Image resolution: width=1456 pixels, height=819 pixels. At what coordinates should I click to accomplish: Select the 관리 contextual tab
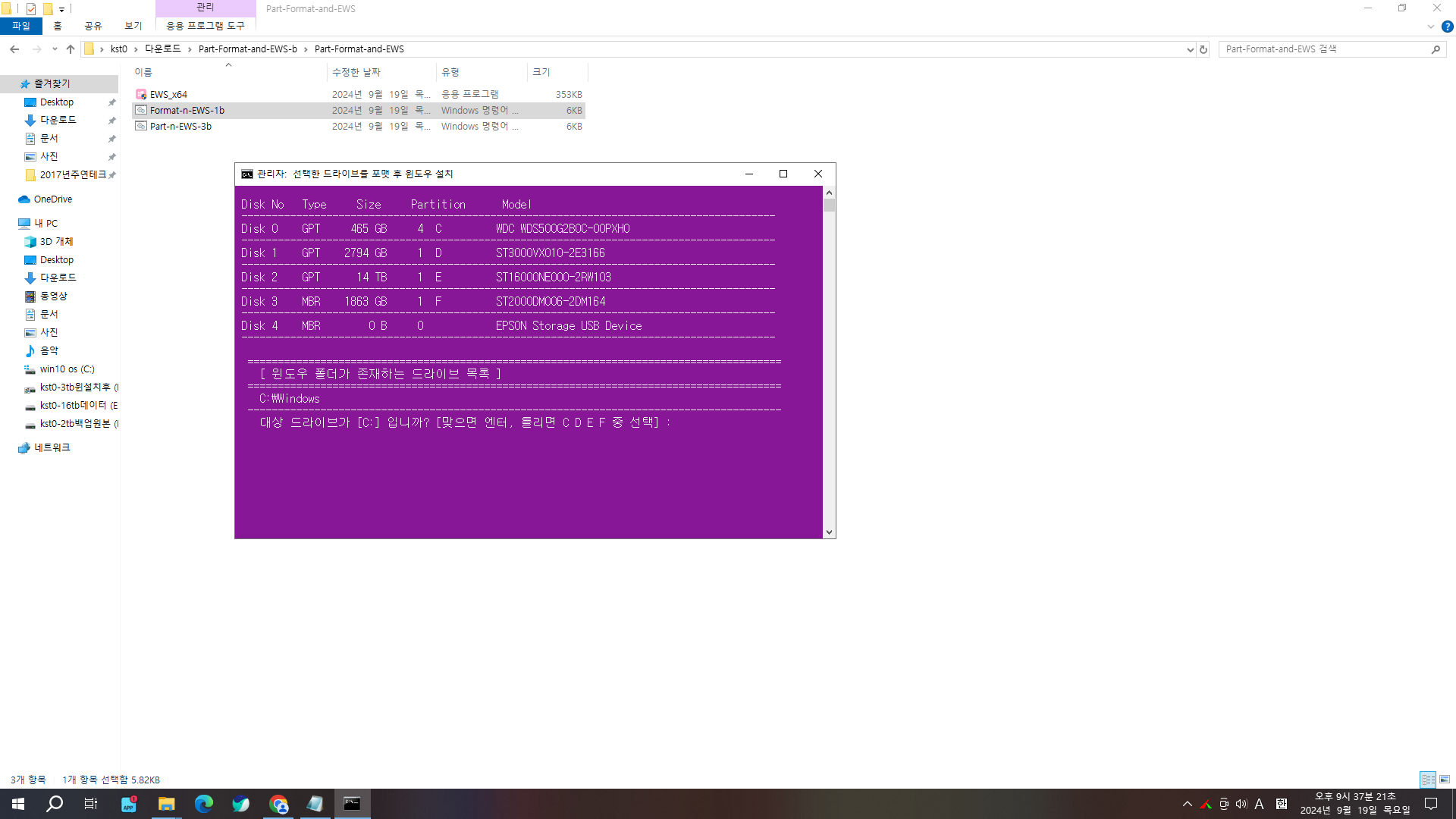pos(206,8)
